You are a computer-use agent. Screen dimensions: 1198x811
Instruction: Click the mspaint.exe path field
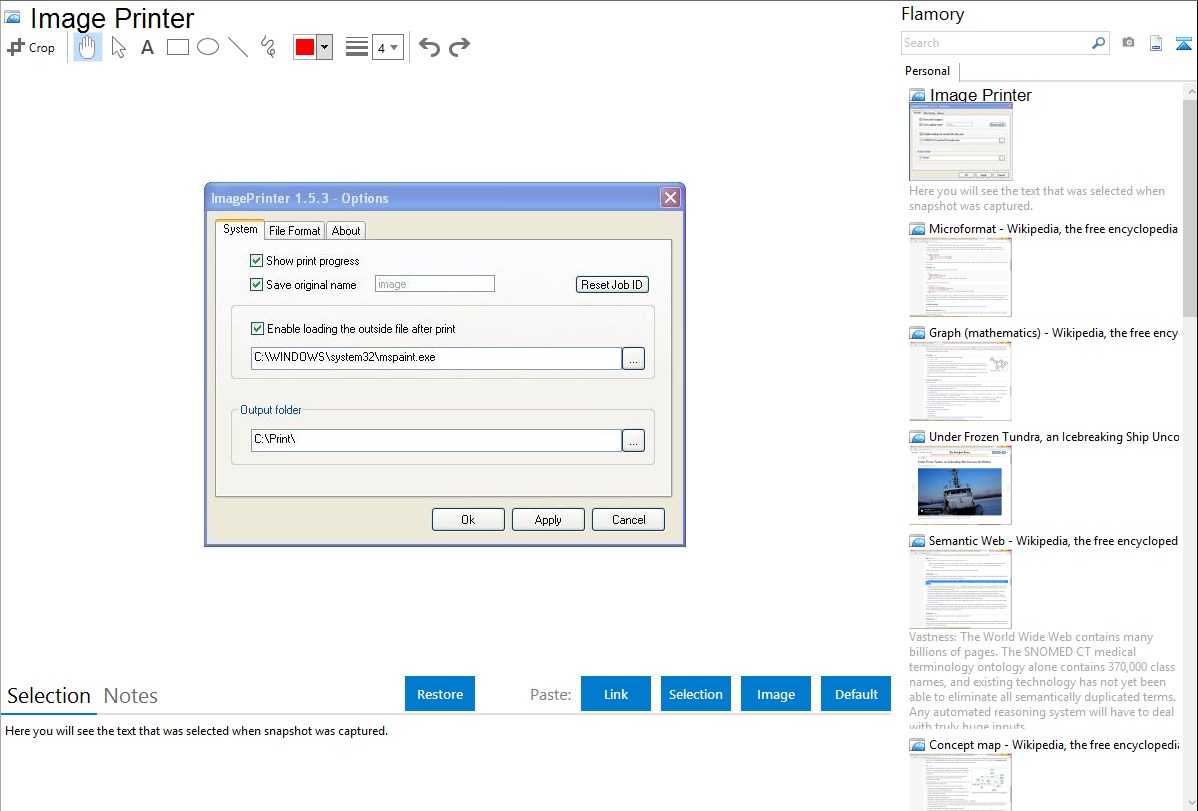(436, 358)
